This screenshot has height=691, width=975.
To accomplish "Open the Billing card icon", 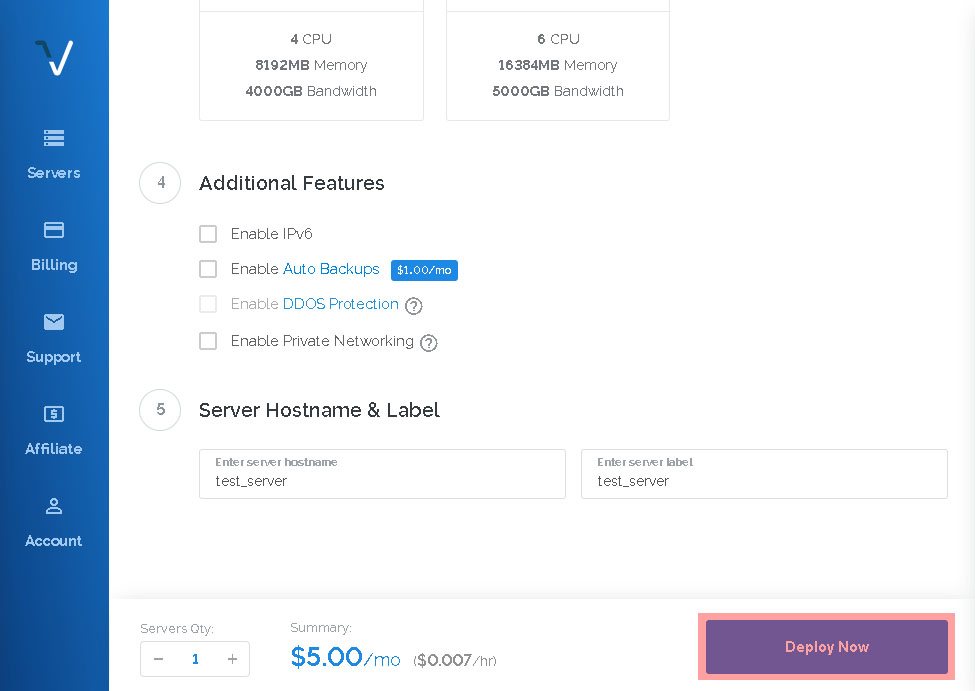I will 54,230.
